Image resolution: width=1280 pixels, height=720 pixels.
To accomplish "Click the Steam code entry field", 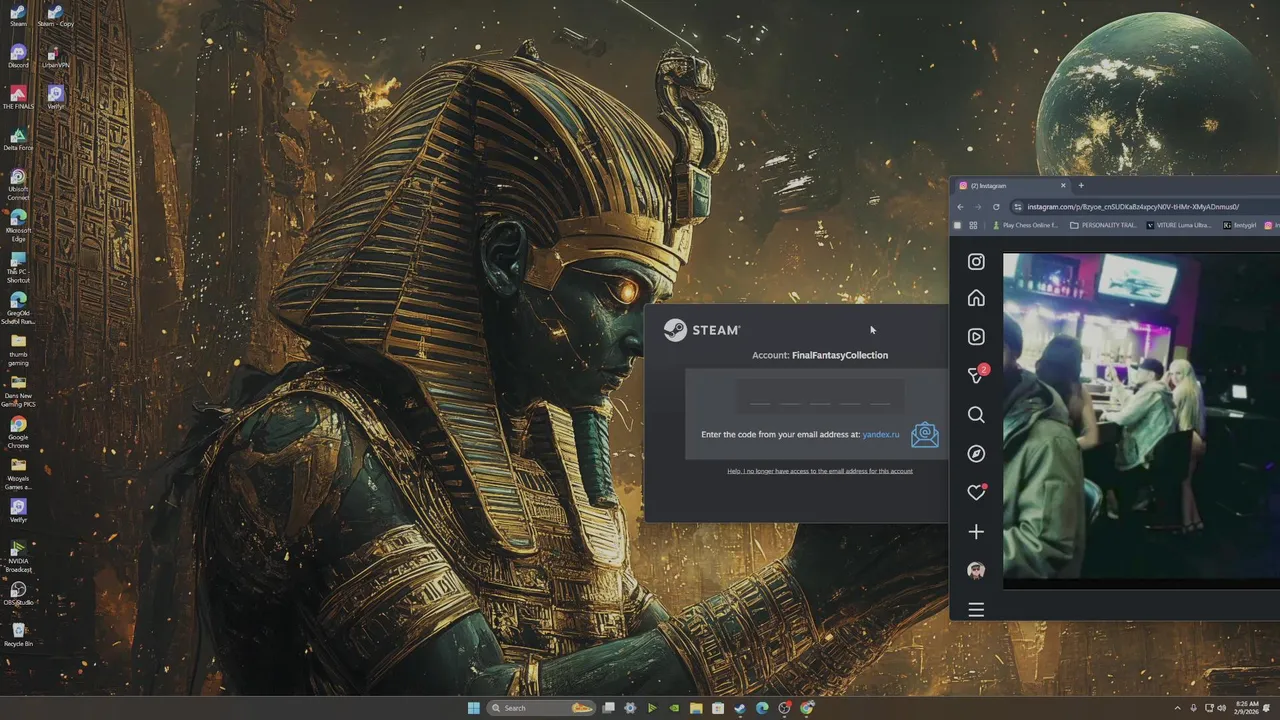I will pos(820,396).
